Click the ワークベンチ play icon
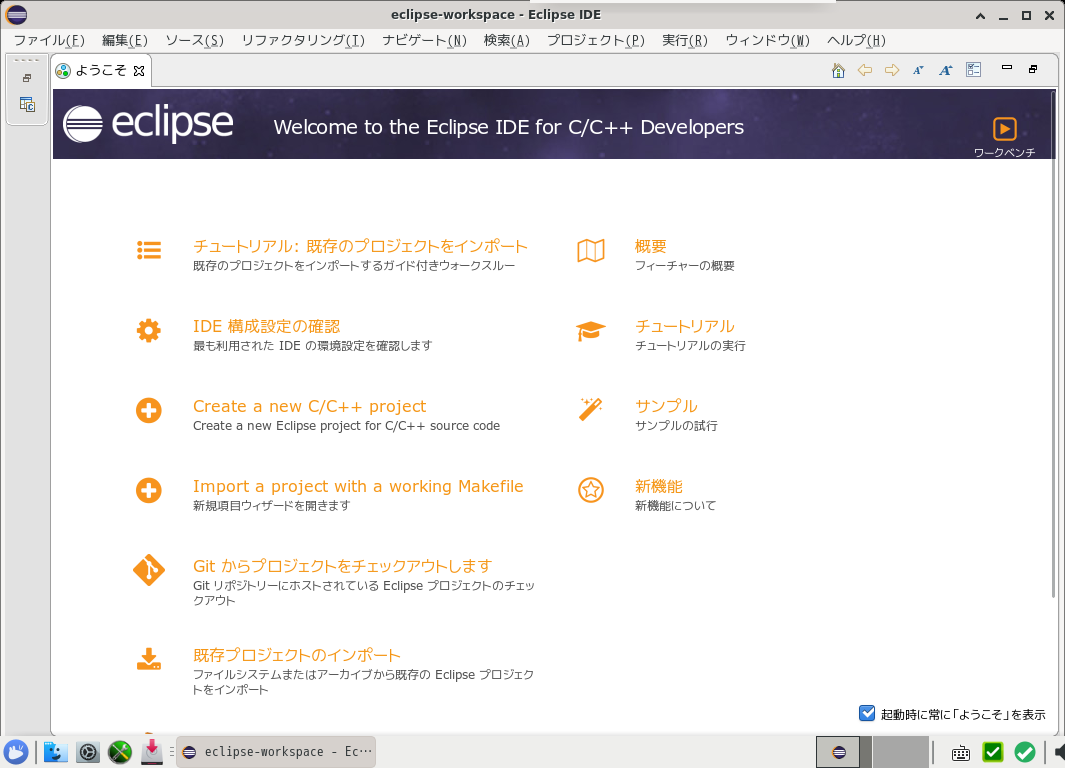1065x768 pixels. coord(1005,128)
